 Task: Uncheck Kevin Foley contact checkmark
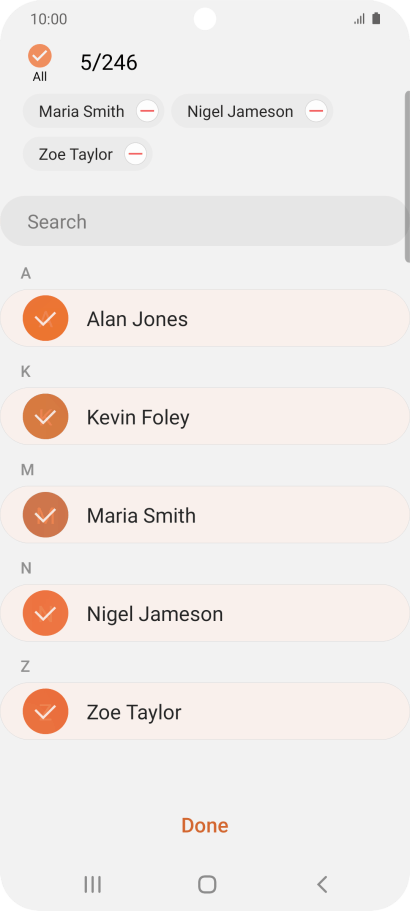pyautogui.click(x=45, y=417)
